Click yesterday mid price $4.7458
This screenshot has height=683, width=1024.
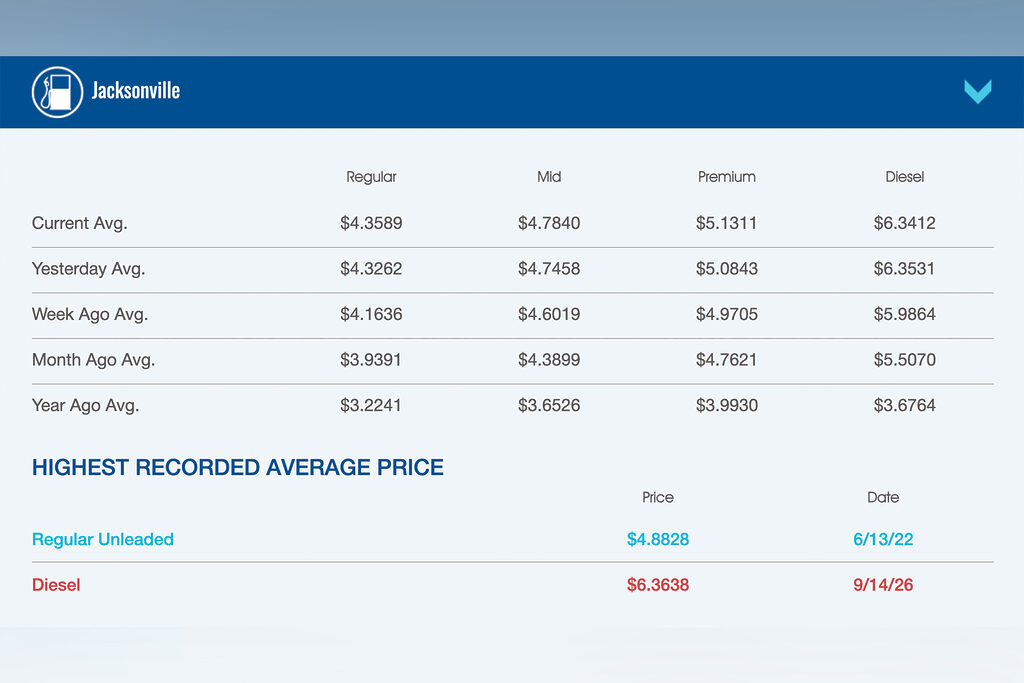click(x=549, y=269)
